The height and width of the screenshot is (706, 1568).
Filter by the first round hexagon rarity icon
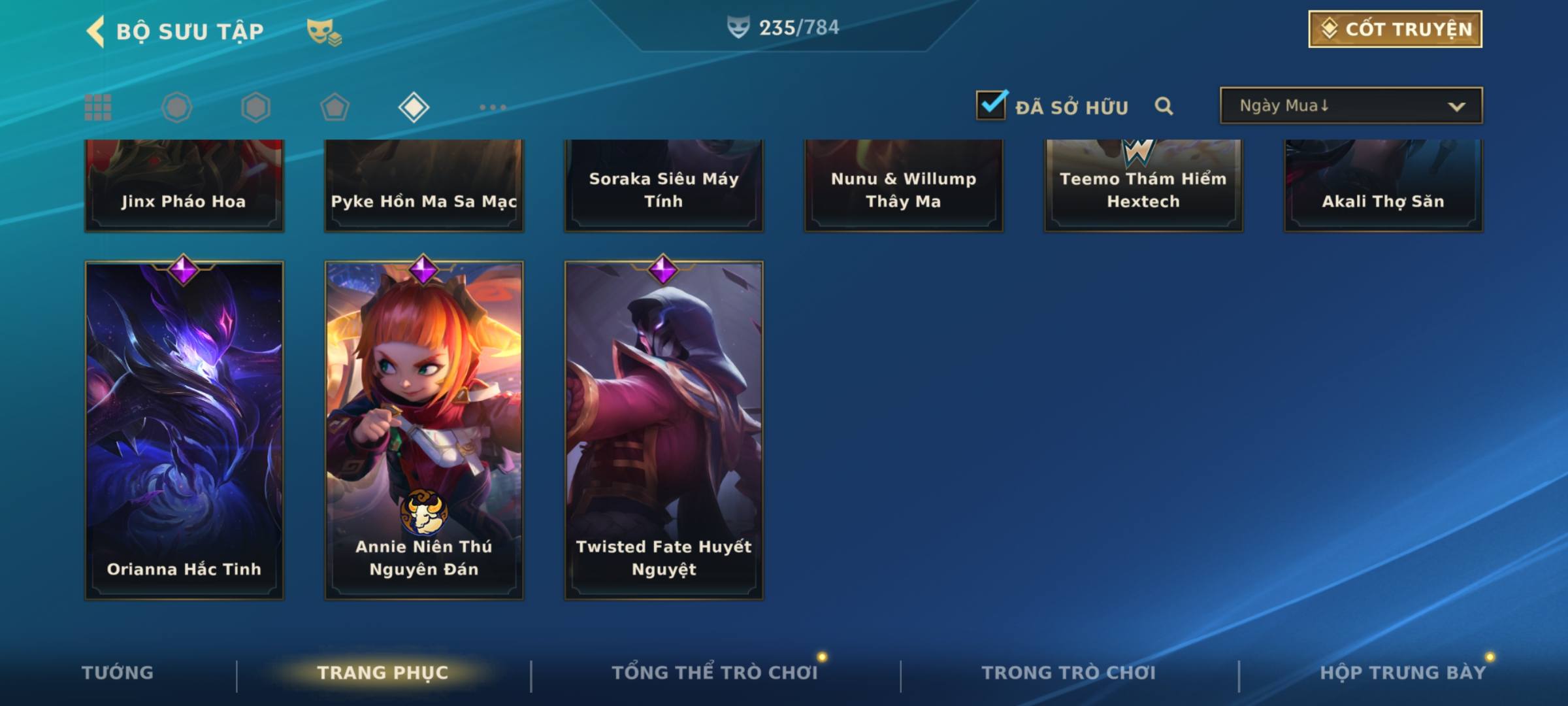[x=176, y=107]
